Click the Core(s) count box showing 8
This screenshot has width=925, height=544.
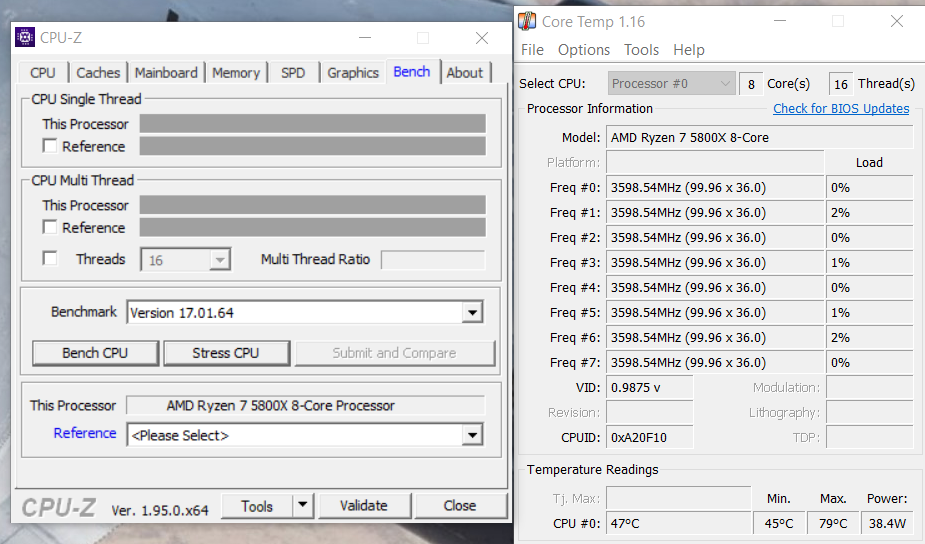click(751, 84)
